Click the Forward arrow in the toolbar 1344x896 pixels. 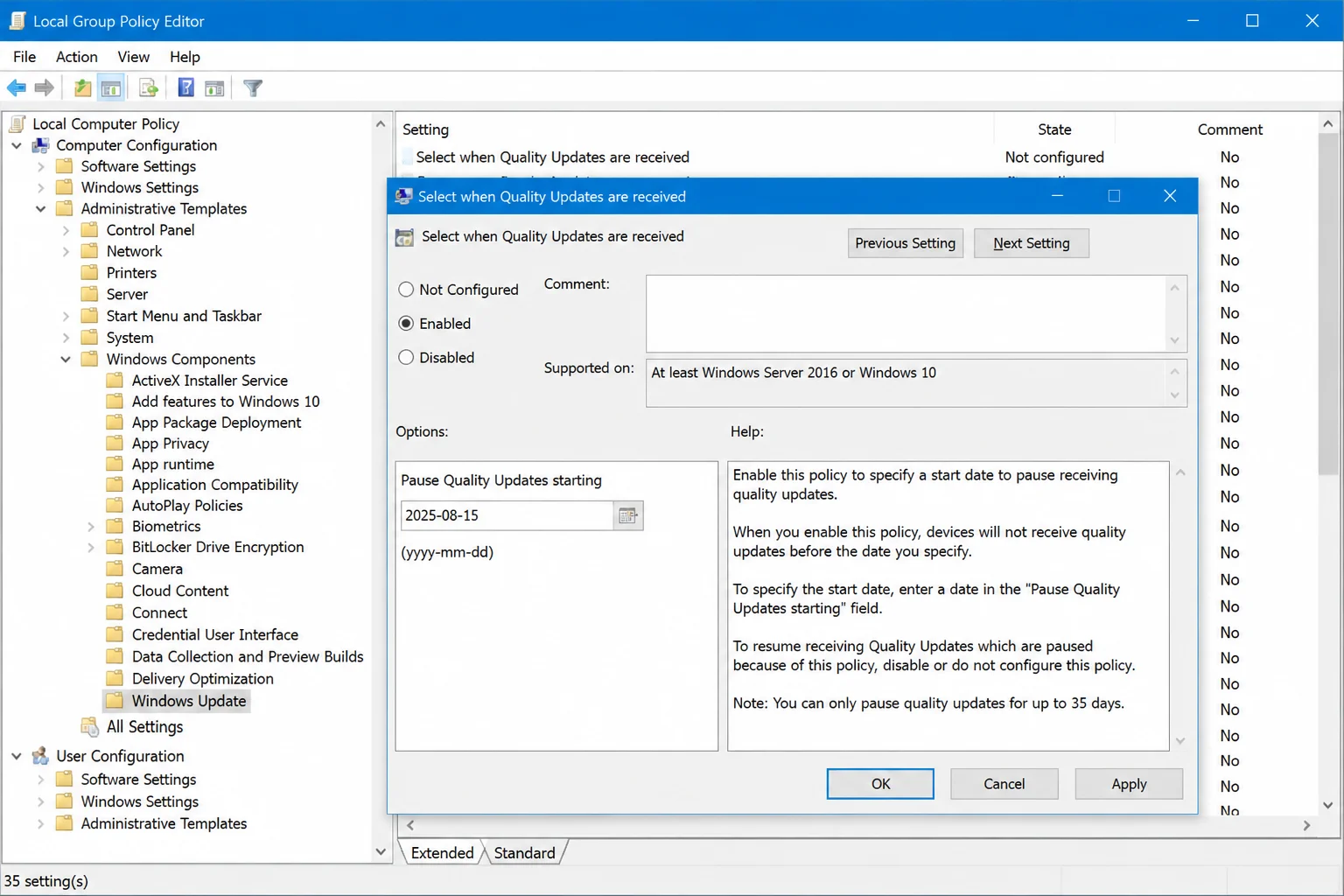coord(44,87)
